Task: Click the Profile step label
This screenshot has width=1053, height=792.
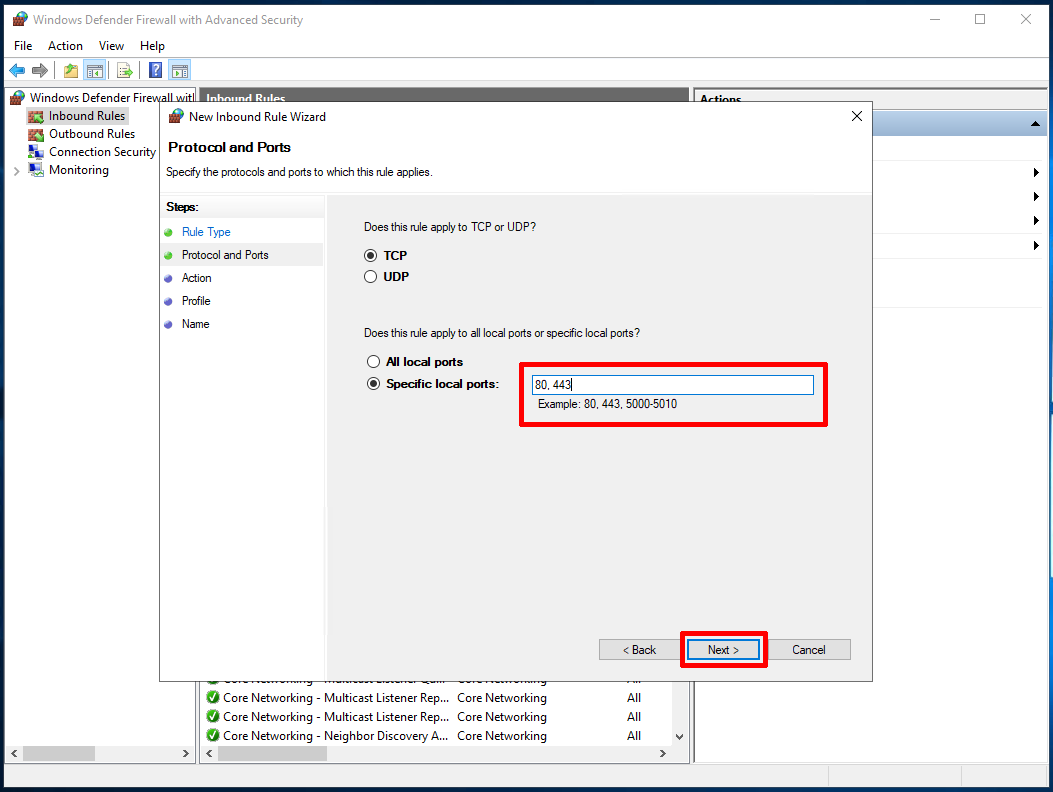Action: 196,301
